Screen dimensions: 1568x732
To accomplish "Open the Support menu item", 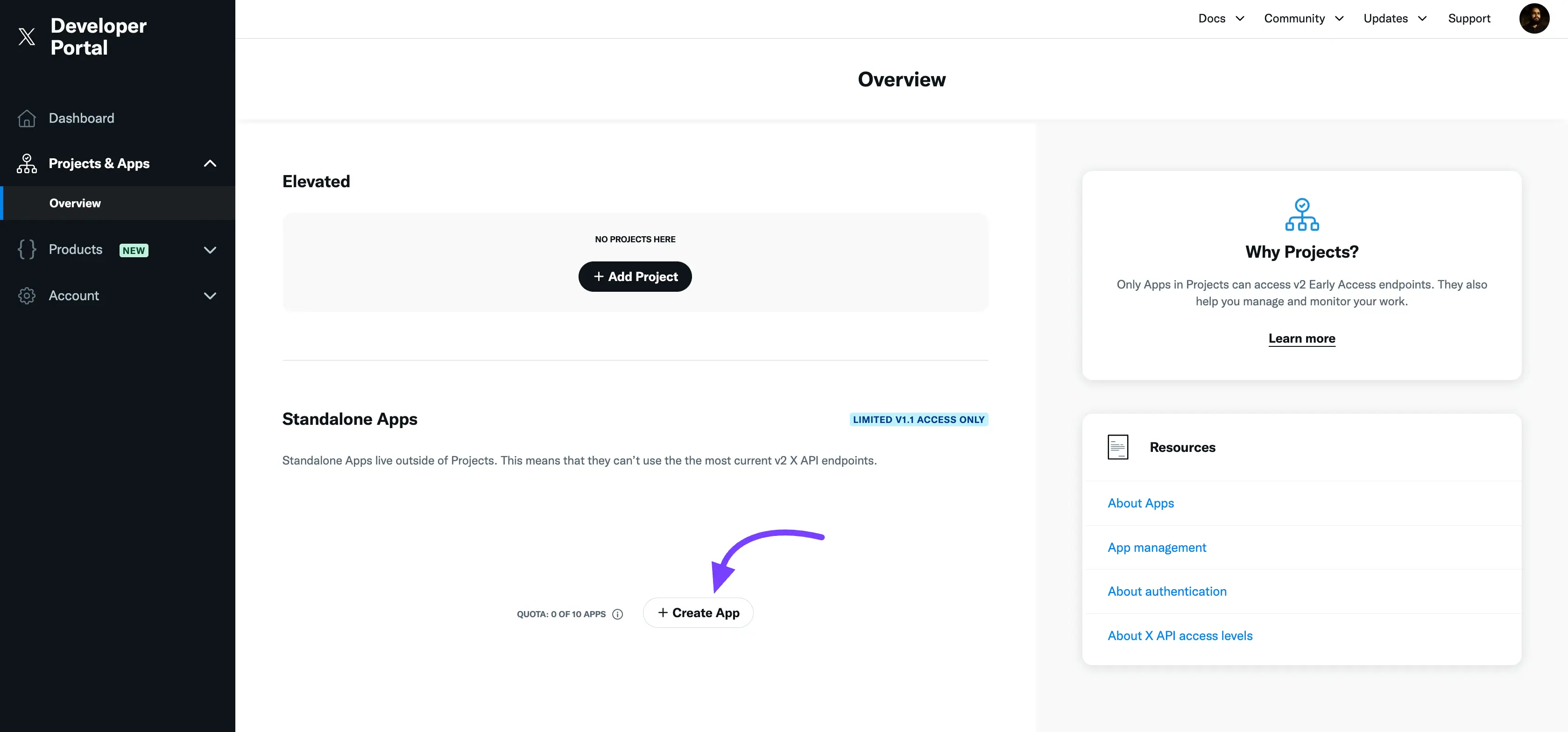I will point(1469,18).
